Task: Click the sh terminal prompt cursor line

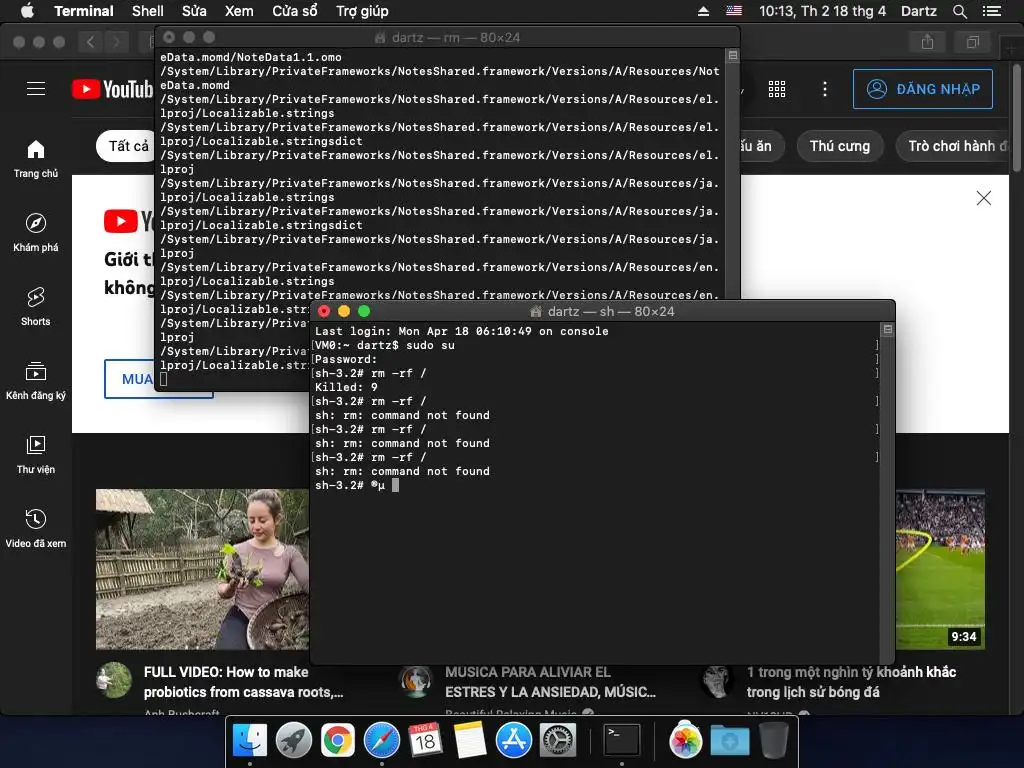Action: click(357, 485)
